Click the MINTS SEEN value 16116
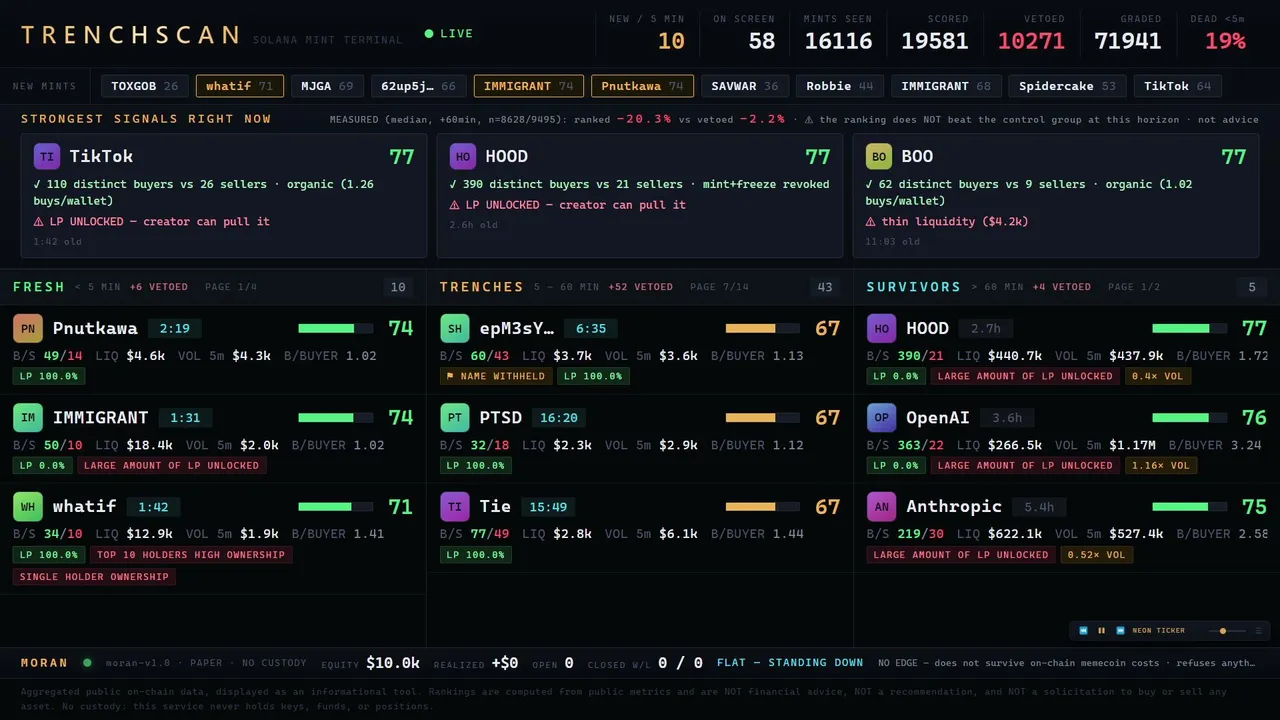 [x=838, y=41]
